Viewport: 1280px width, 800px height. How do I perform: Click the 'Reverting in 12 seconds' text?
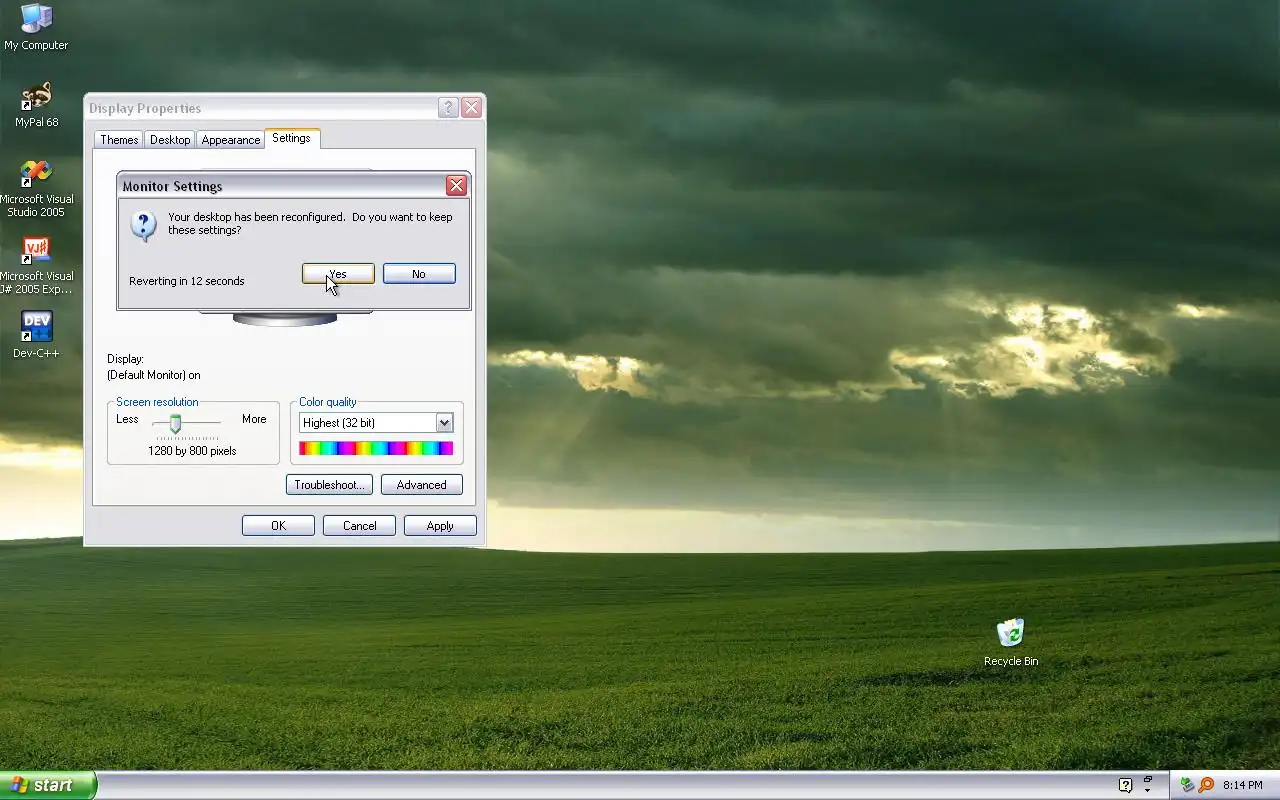pyautogui.click(x=187, y=281)
